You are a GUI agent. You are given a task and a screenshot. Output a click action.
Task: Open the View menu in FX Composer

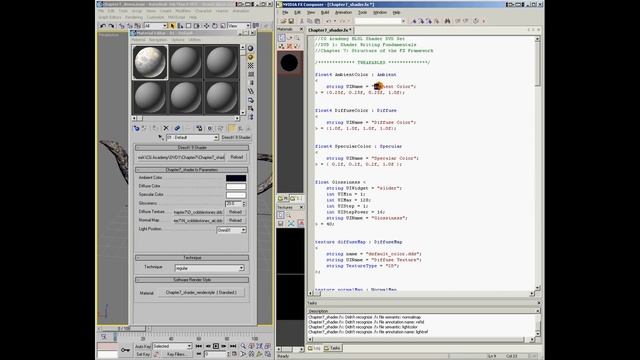(x=311, y=13)
